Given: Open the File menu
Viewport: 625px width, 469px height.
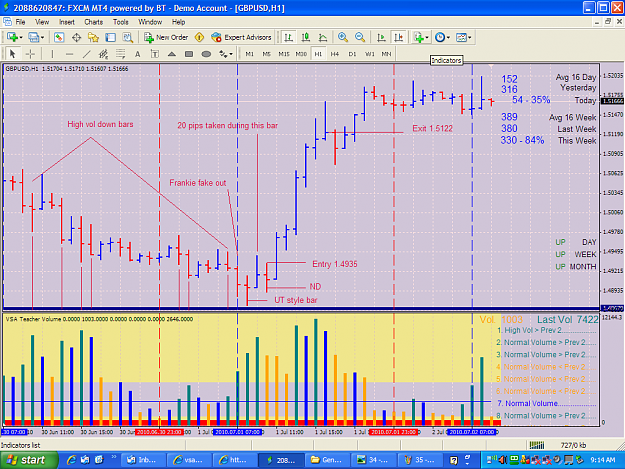Looking at the screenshot, I should coord(20,22).
